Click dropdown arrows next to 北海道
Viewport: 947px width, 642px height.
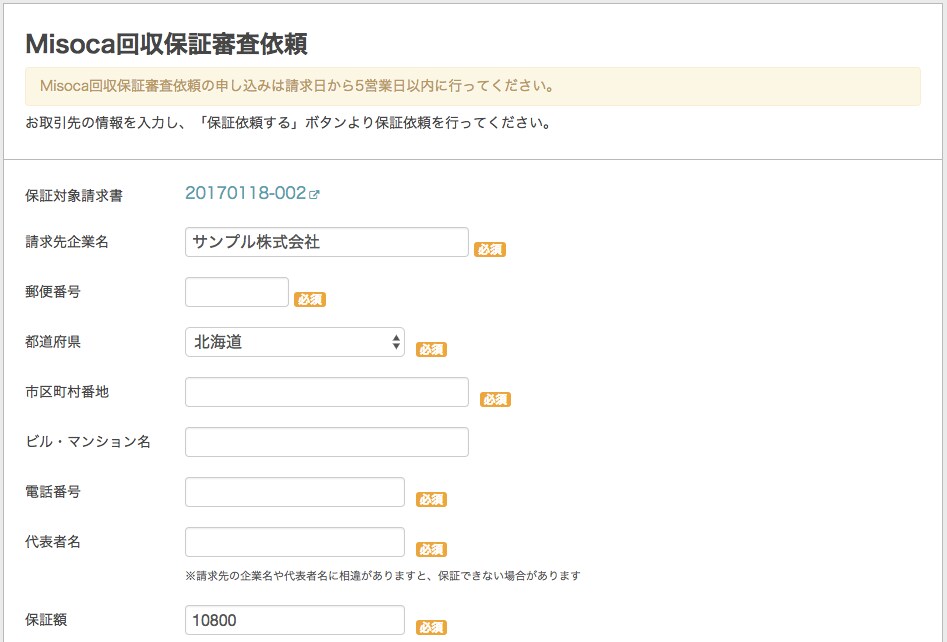click(x=396, y=342)
